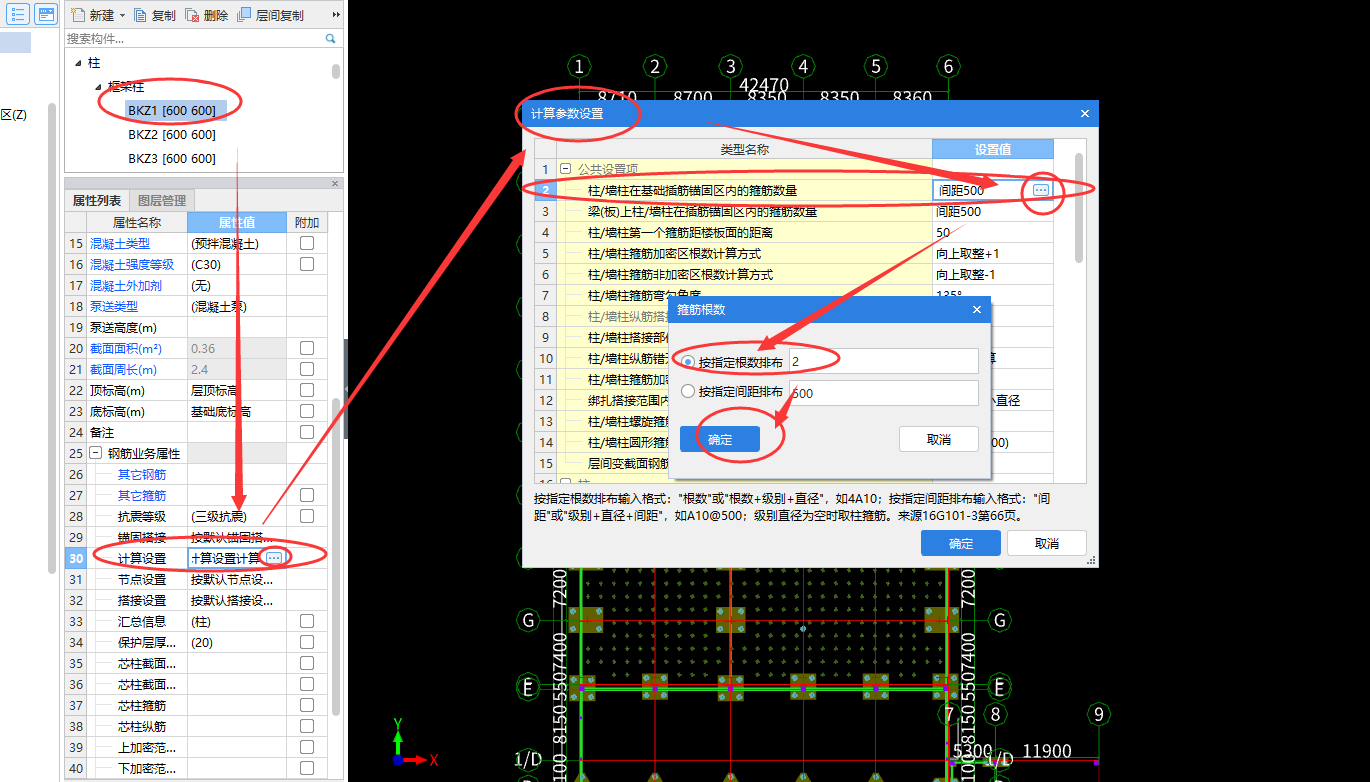Click the 属性名称 column header
The height and width of the screenshot is (782, 1370).
[x=137, y=222]
